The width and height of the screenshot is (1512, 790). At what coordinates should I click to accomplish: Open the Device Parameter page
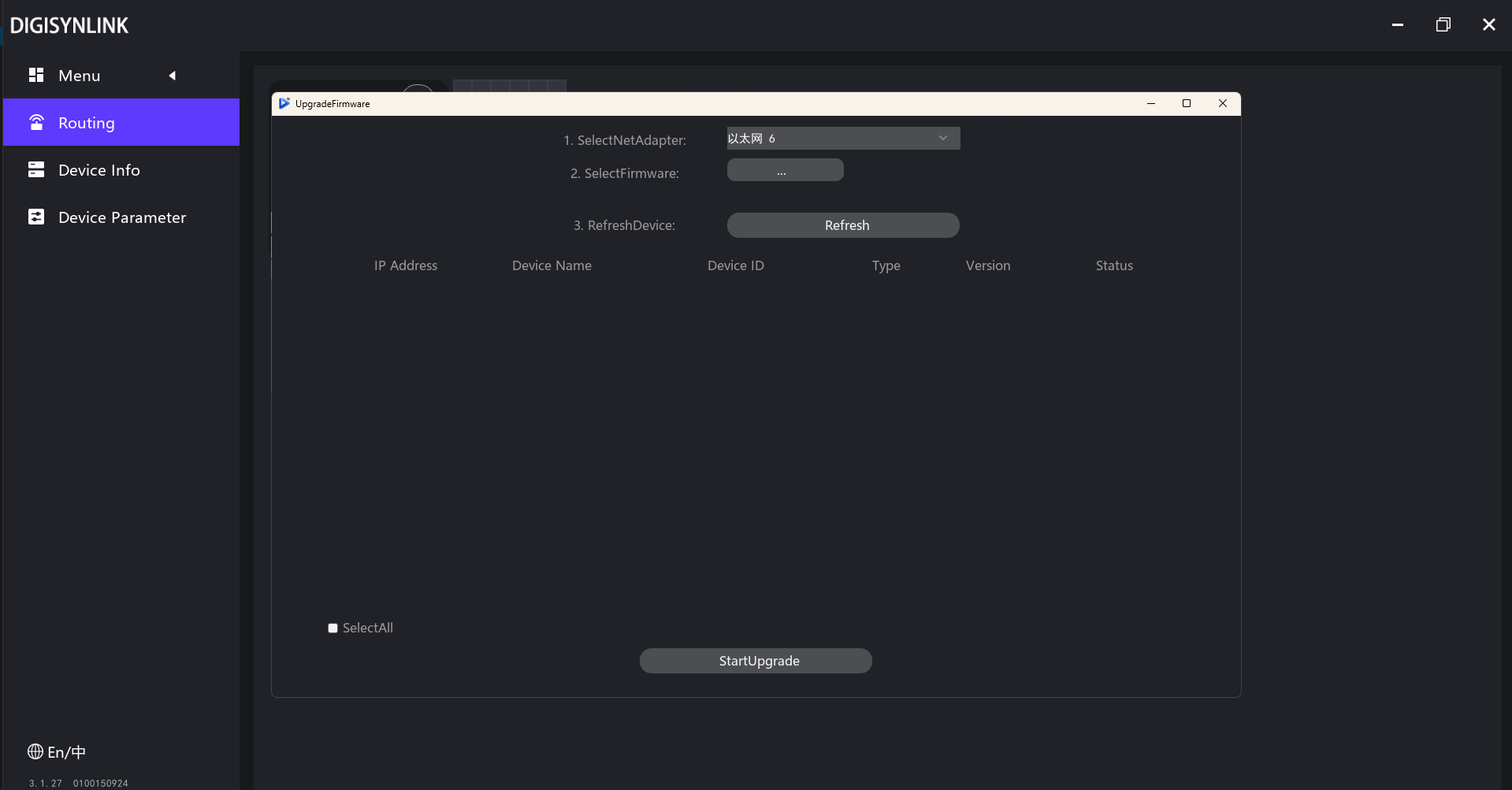[x=121, y=217]
